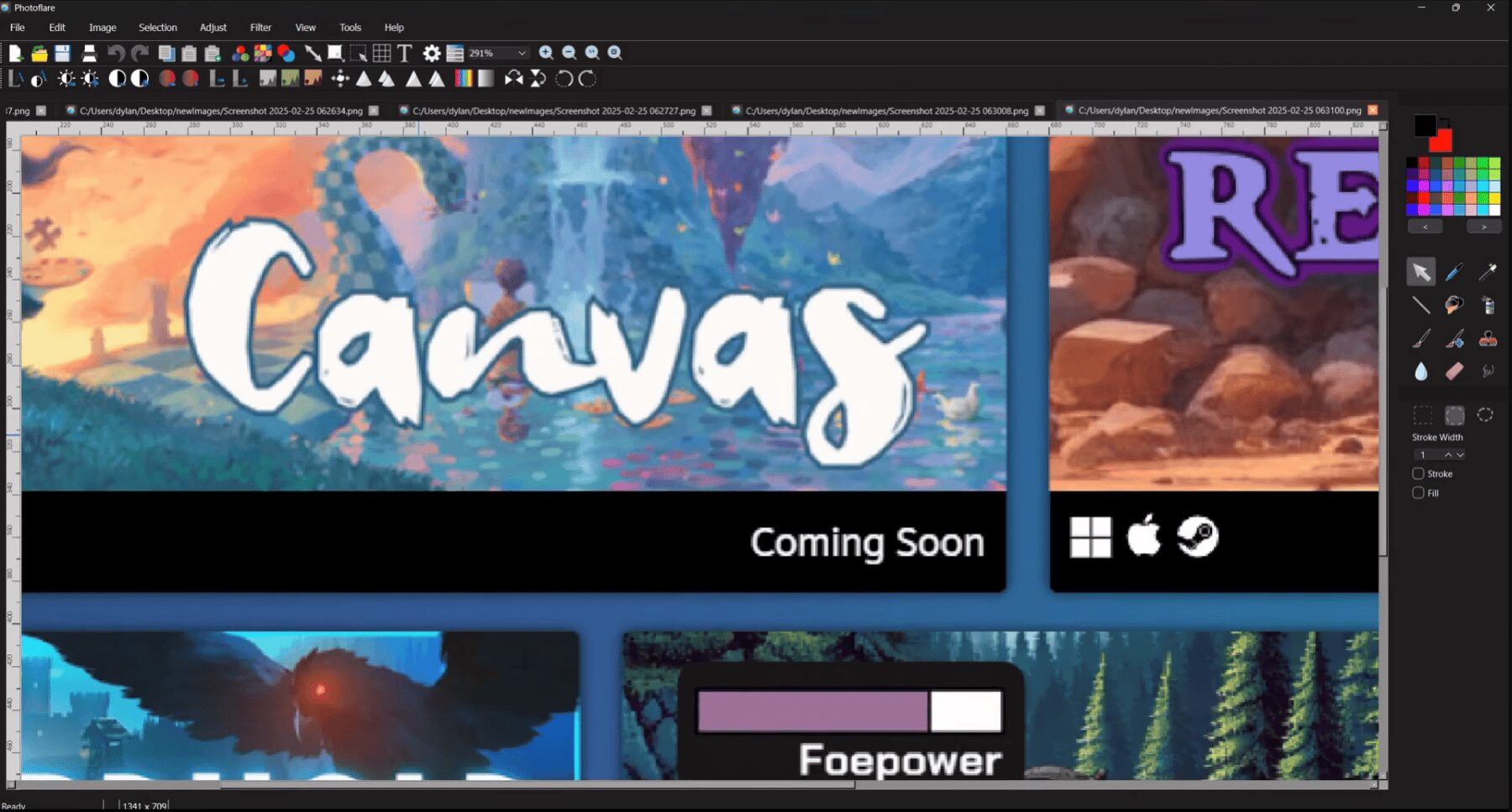Open the Adjust menu

pos(213,28)
